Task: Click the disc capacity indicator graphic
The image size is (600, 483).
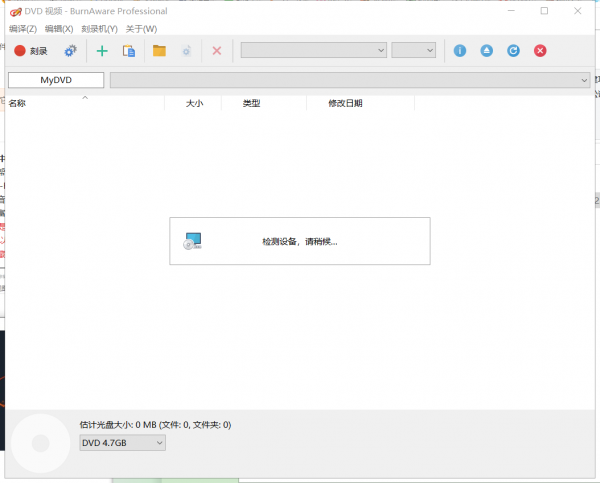Action: pyautogui.click(x=41, y=443)
